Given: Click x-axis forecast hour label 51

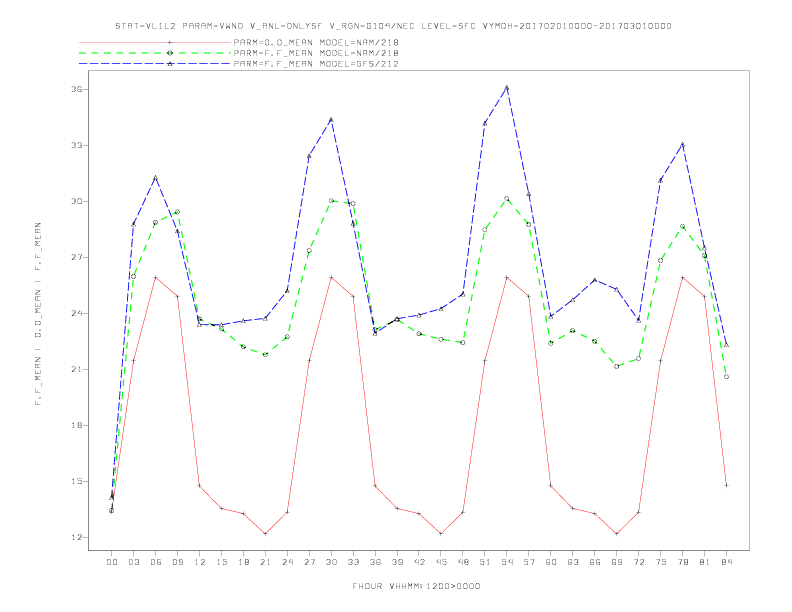Looking at the screenshot, I should coord(485,562).
